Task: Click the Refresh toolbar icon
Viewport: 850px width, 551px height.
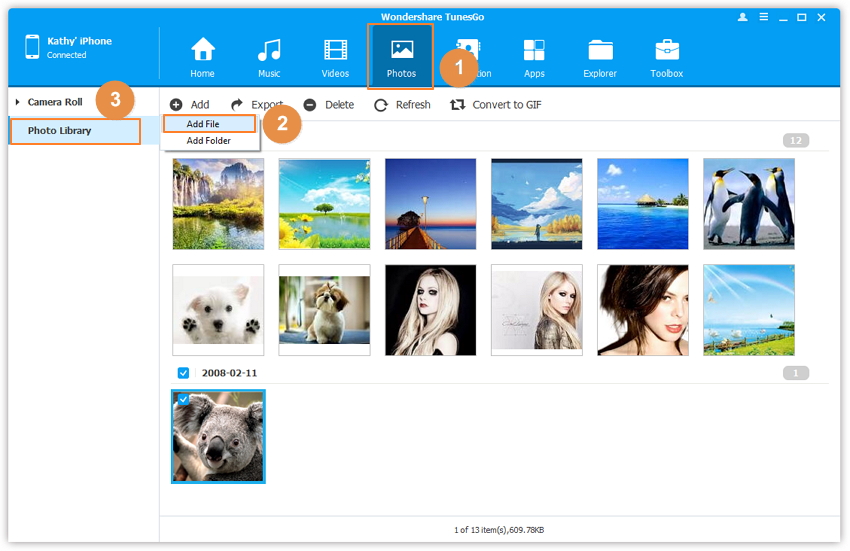Action: point(381,105)
